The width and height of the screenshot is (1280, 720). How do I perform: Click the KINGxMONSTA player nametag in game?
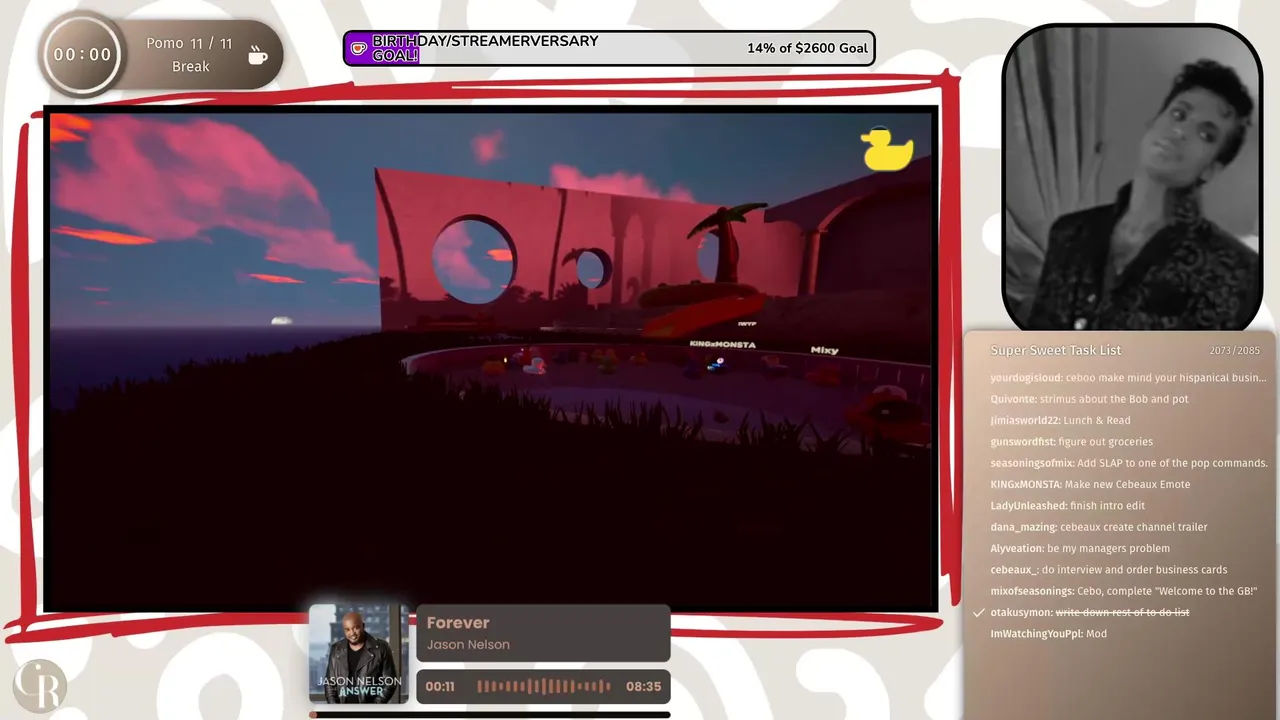[x=722, y=344]
